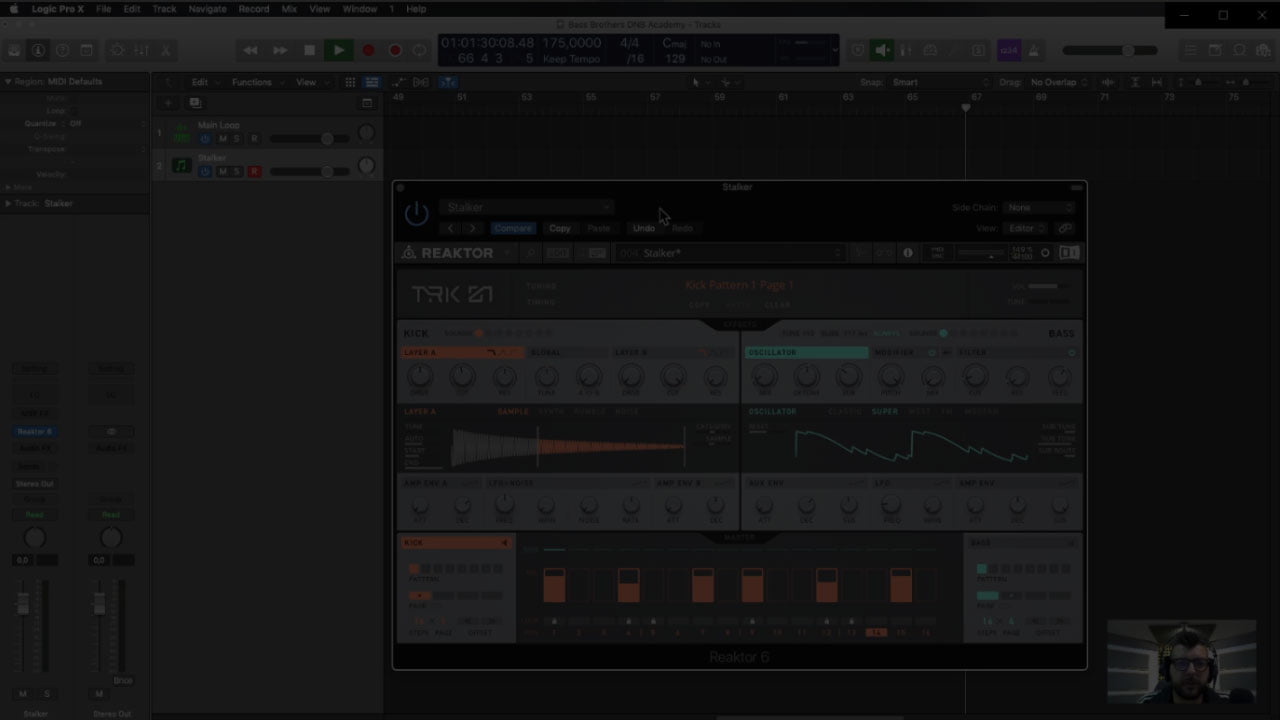Open the Library icon in control bar
Image resolution: width=1280 pixels, height=720 pixels.
pos(14,50)
